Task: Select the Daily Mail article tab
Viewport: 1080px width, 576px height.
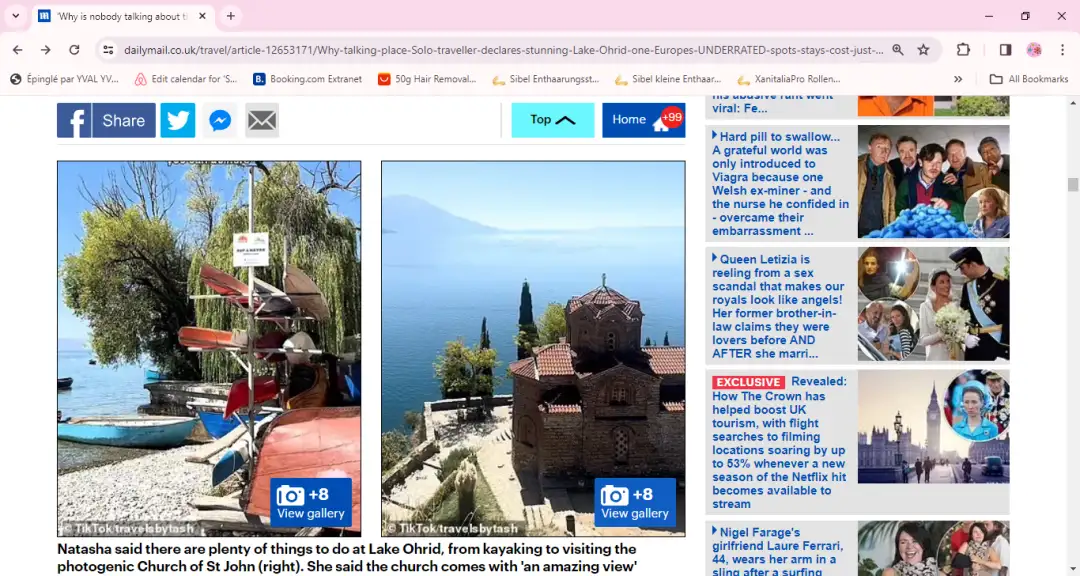Action: pyautogui.click(x=122, y=16)
